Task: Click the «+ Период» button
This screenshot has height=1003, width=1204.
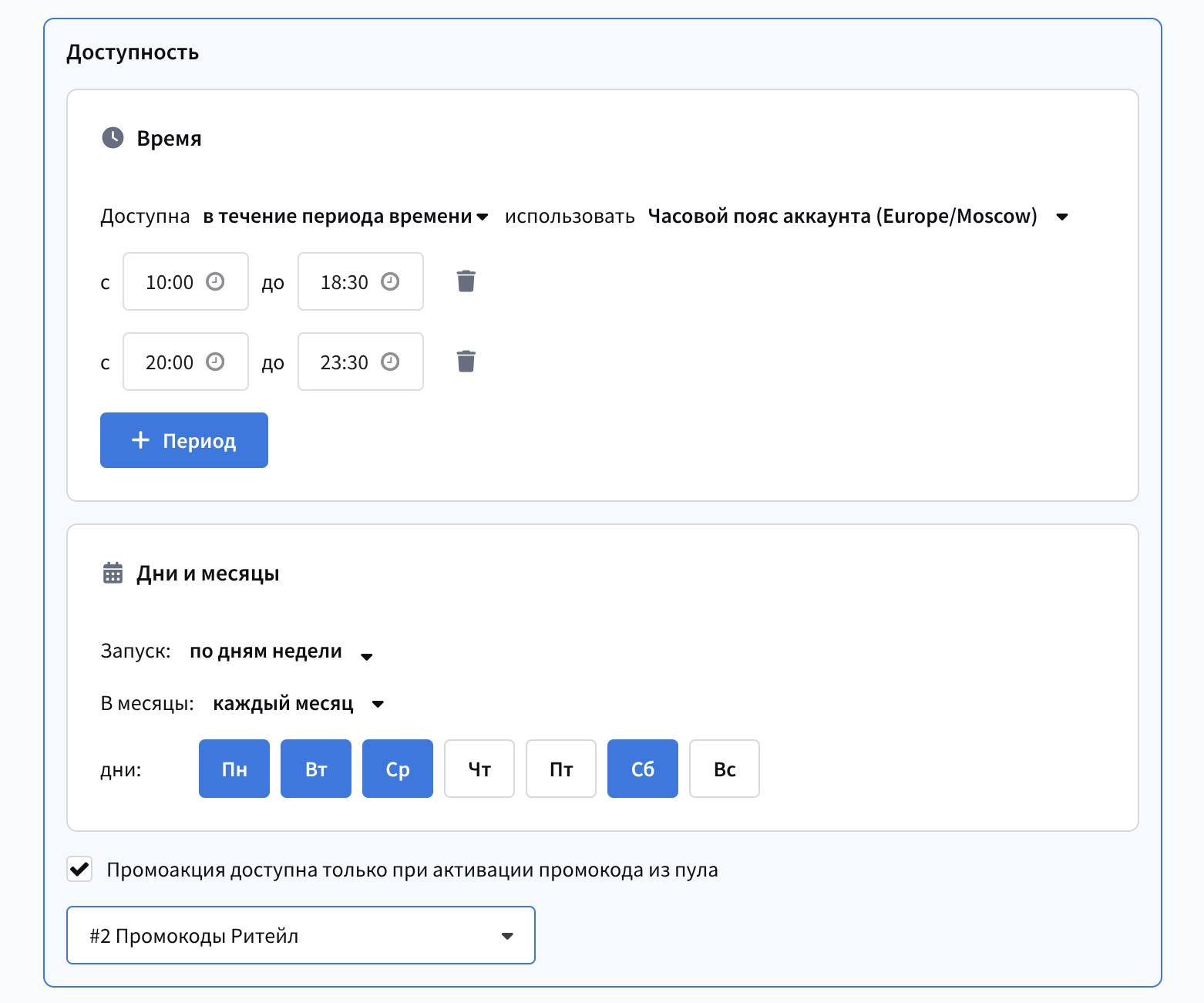Action: (184, 440)
